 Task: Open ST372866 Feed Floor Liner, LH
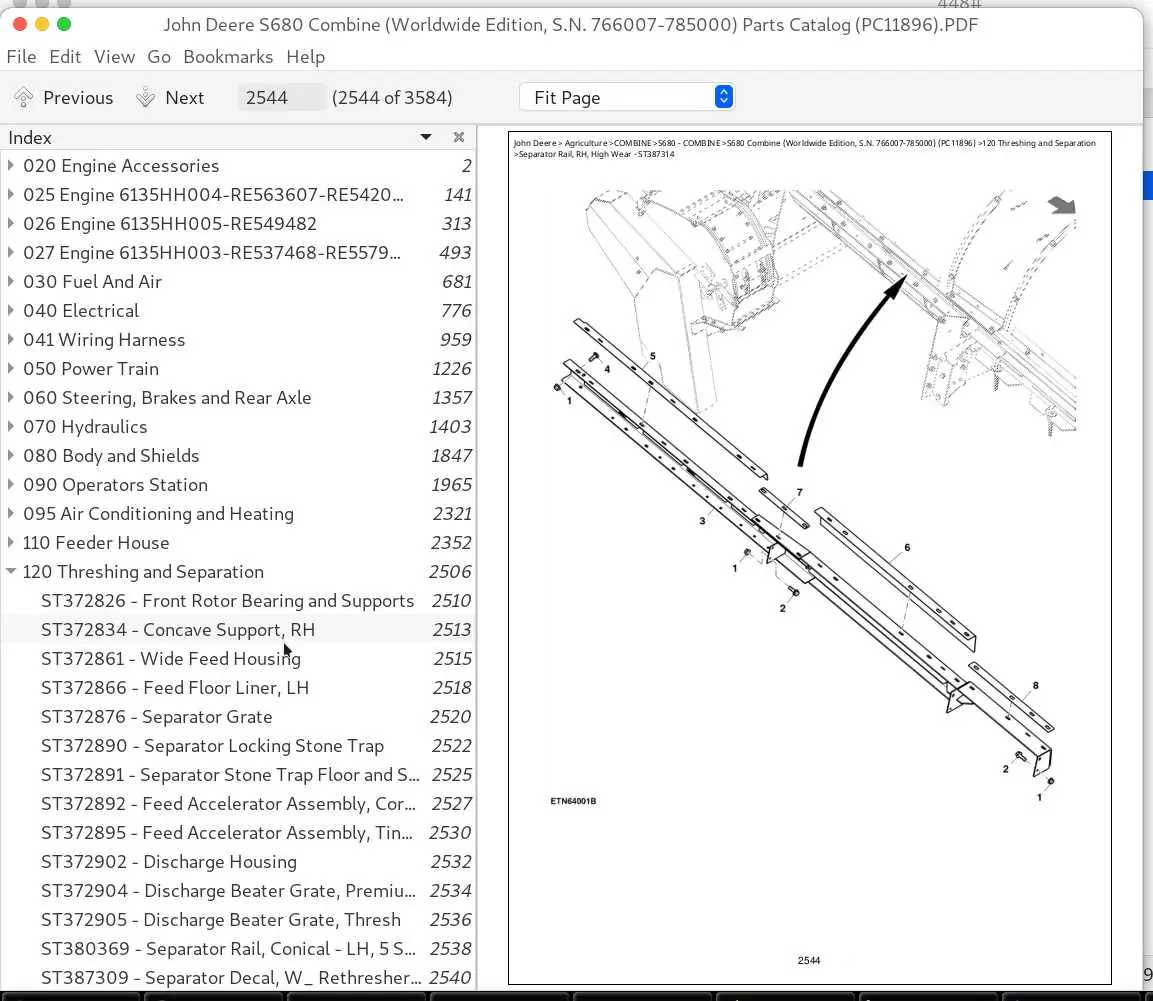coord(238,688)
